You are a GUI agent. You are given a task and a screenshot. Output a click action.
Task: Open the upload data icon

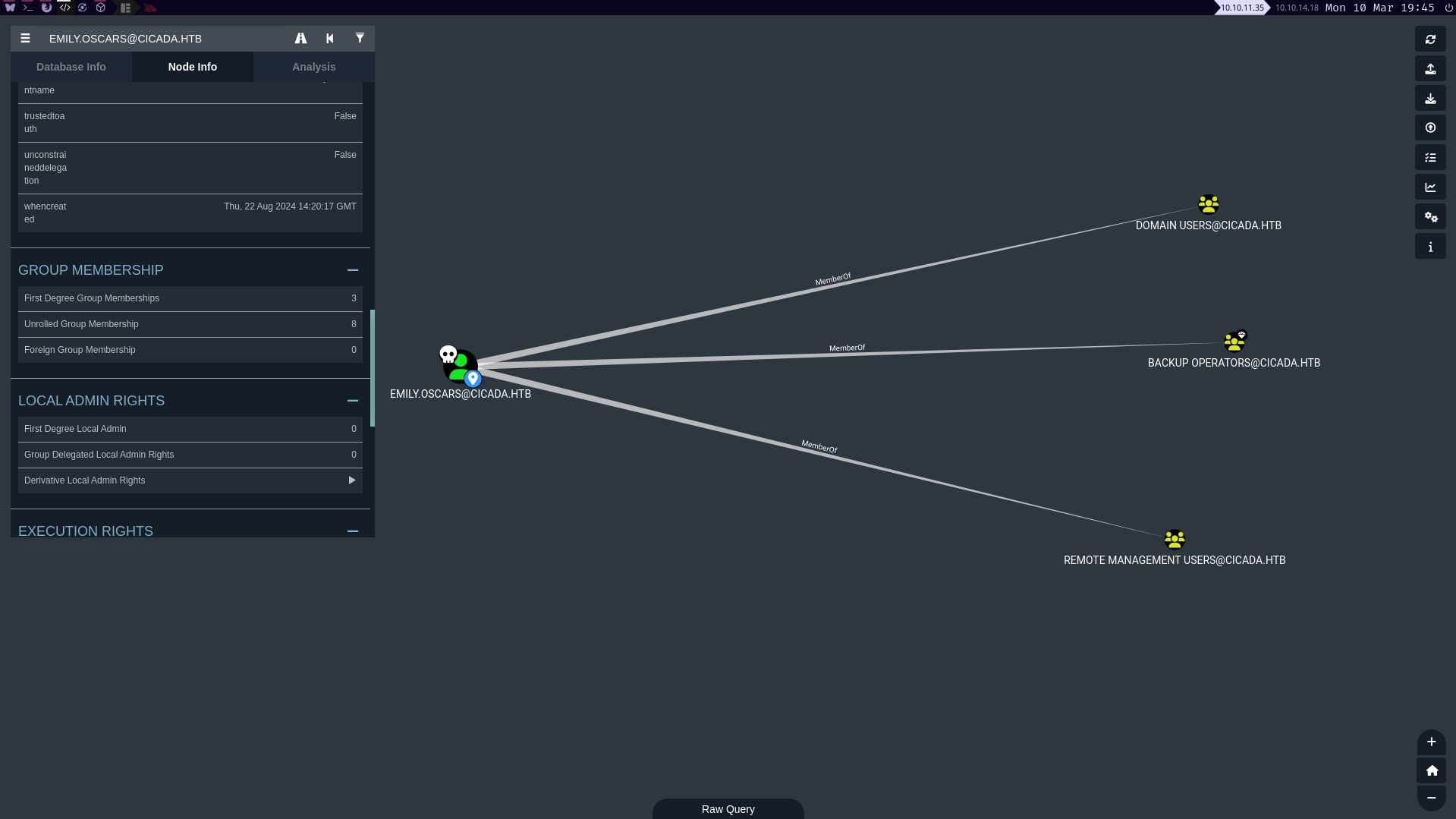click(1430, 128)
